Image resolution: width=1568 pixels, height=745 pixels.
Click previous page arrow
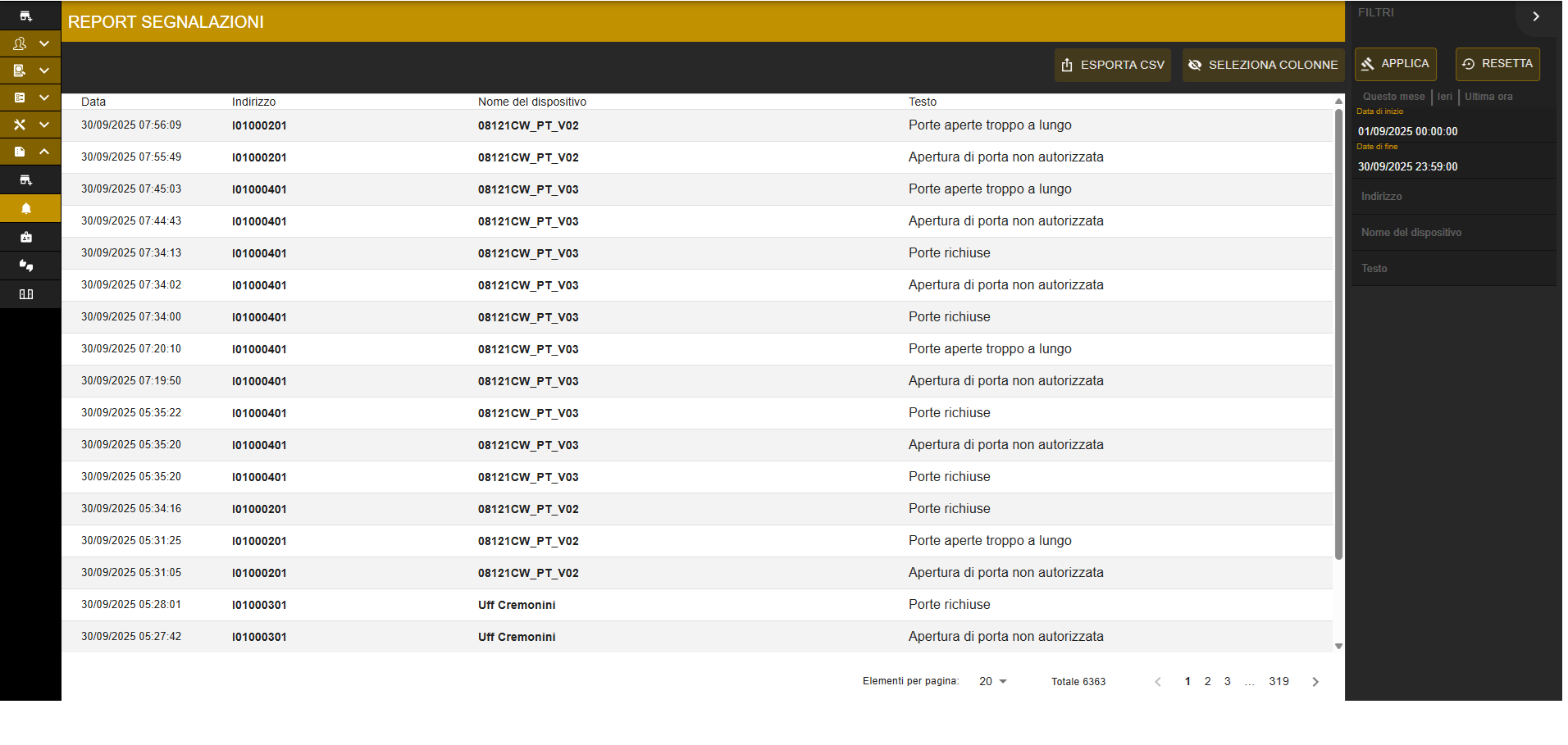[x=1158, y=682]
